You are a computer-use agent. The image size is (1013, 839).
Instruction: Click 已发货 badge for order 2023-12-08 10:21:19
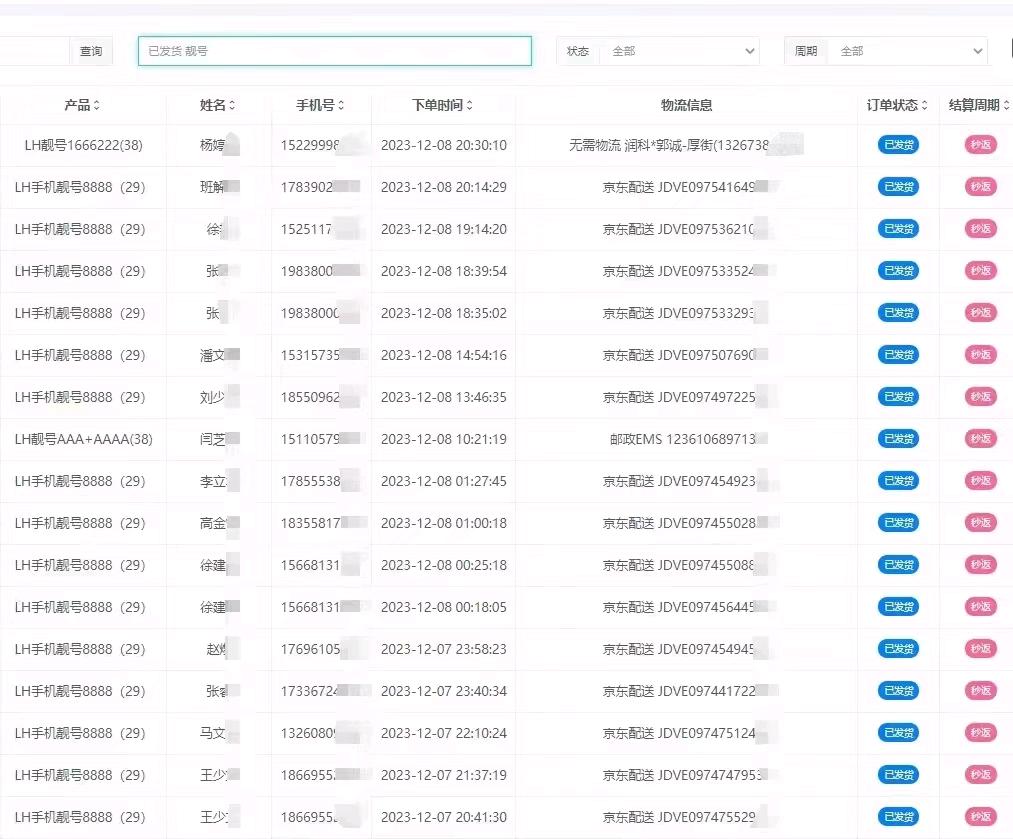898,439
